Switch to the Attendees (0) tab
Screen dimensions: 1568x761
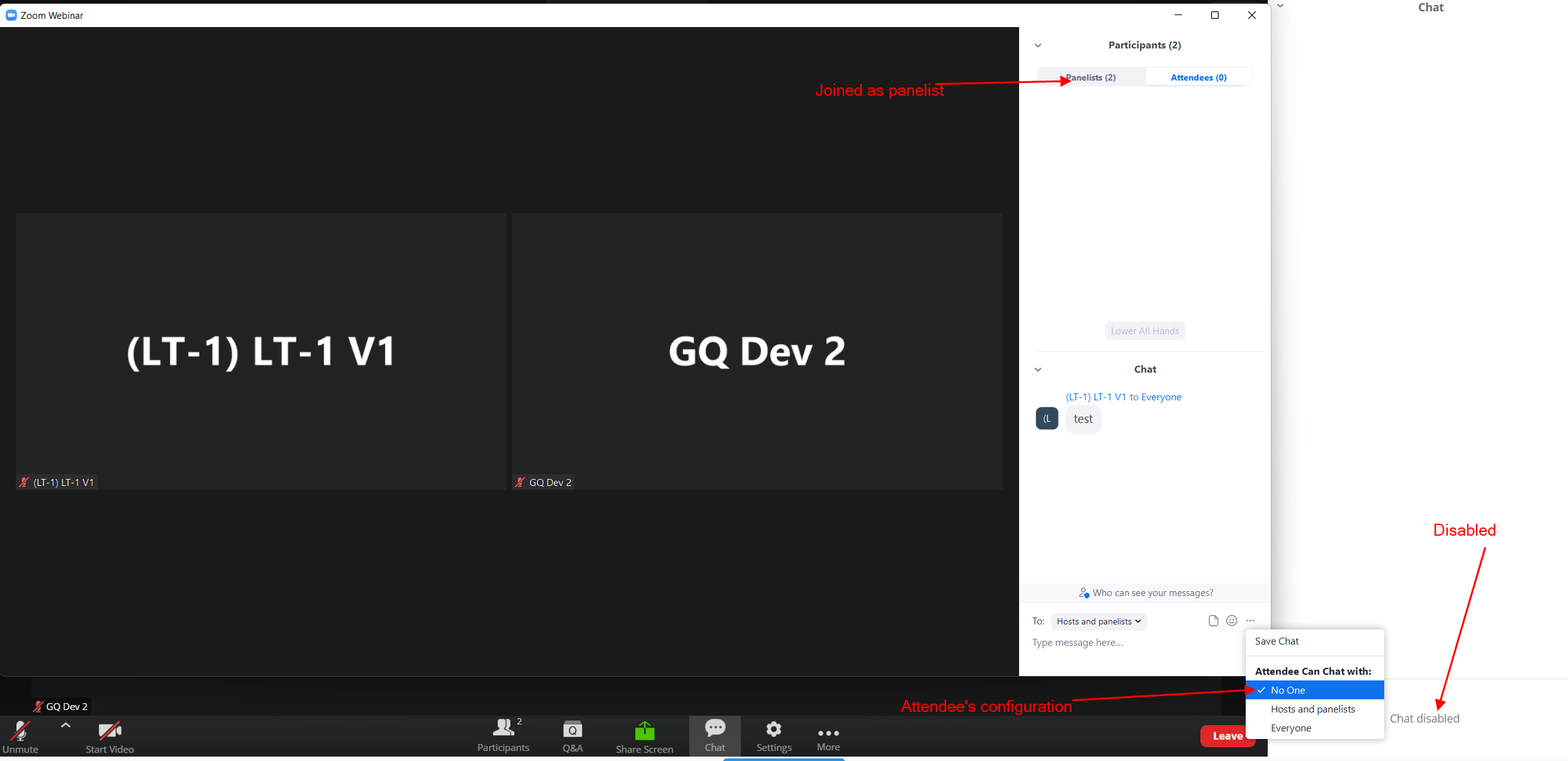tap(1198, 77)
